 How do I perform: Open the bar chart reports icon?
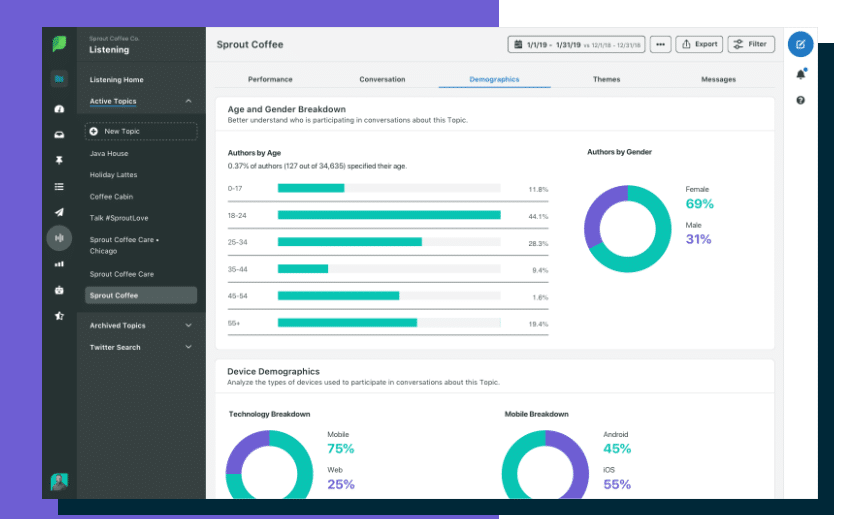(59, 264)
